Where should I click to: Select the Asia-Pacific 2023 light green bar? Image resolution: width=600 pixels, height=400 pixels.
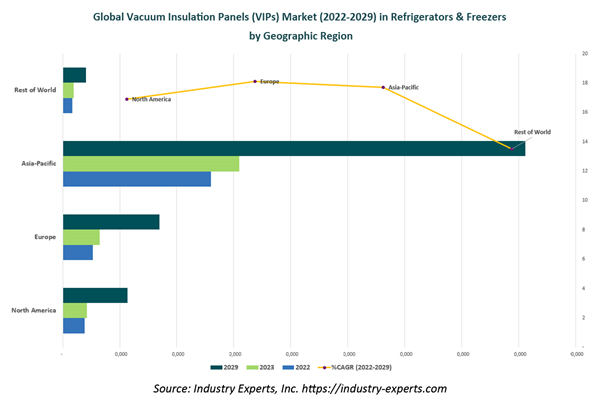click(151, 164)
